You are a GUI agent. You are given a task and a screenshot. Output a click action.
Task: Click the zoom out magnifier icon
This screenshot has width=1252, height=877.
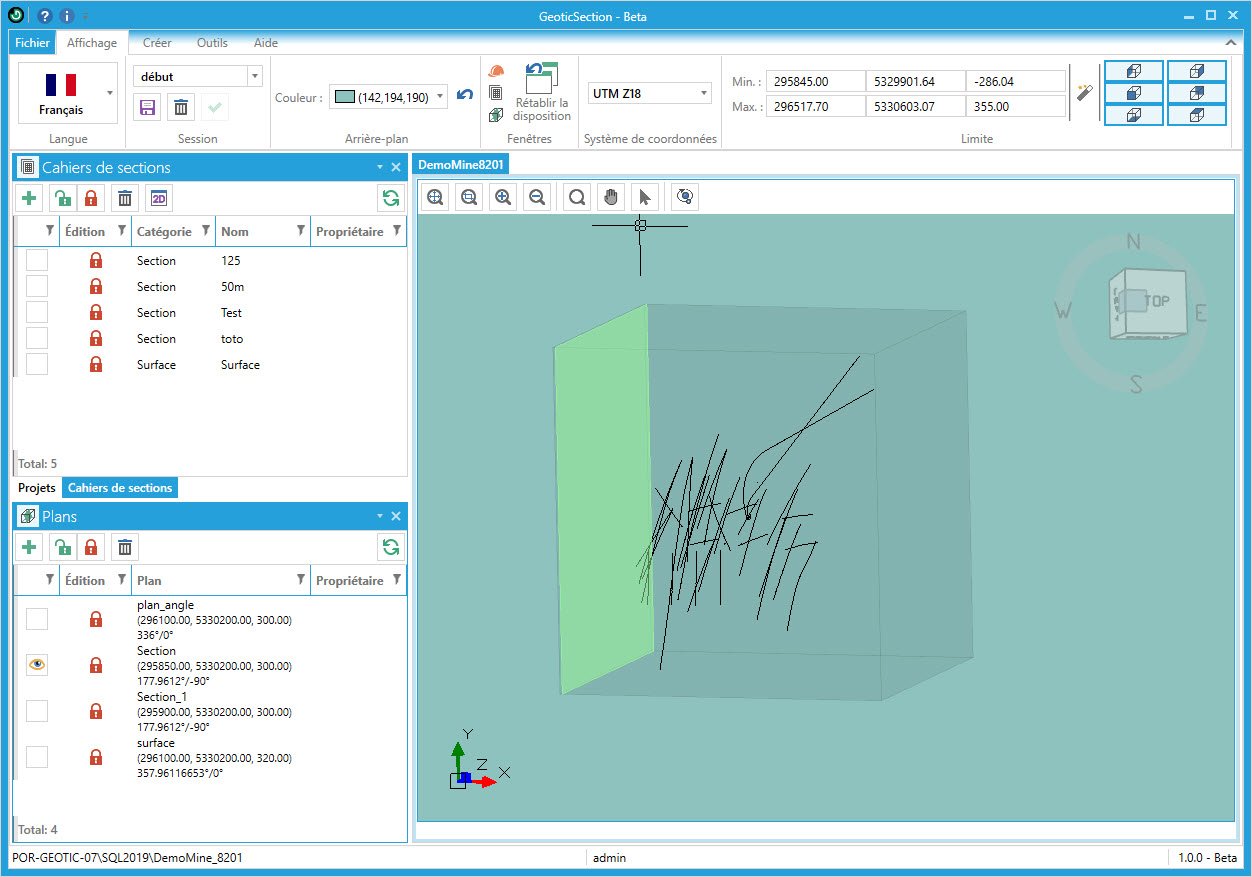click(537, 197)
